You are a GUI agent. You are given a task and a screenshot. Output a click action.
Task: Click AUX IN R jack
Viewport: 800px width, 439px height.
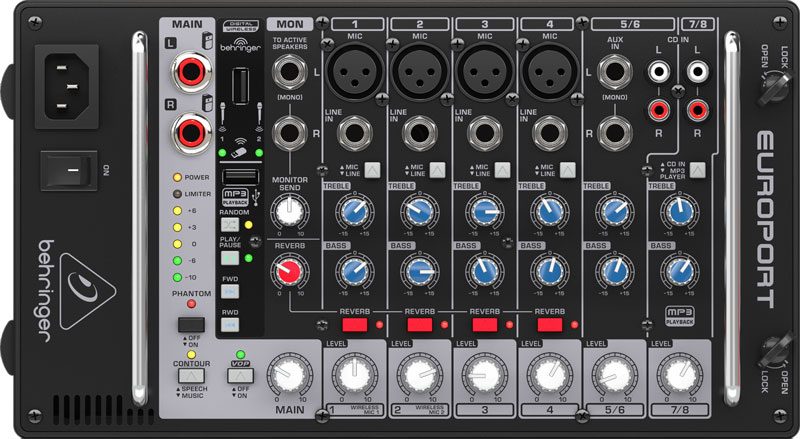tap(615, 133)
